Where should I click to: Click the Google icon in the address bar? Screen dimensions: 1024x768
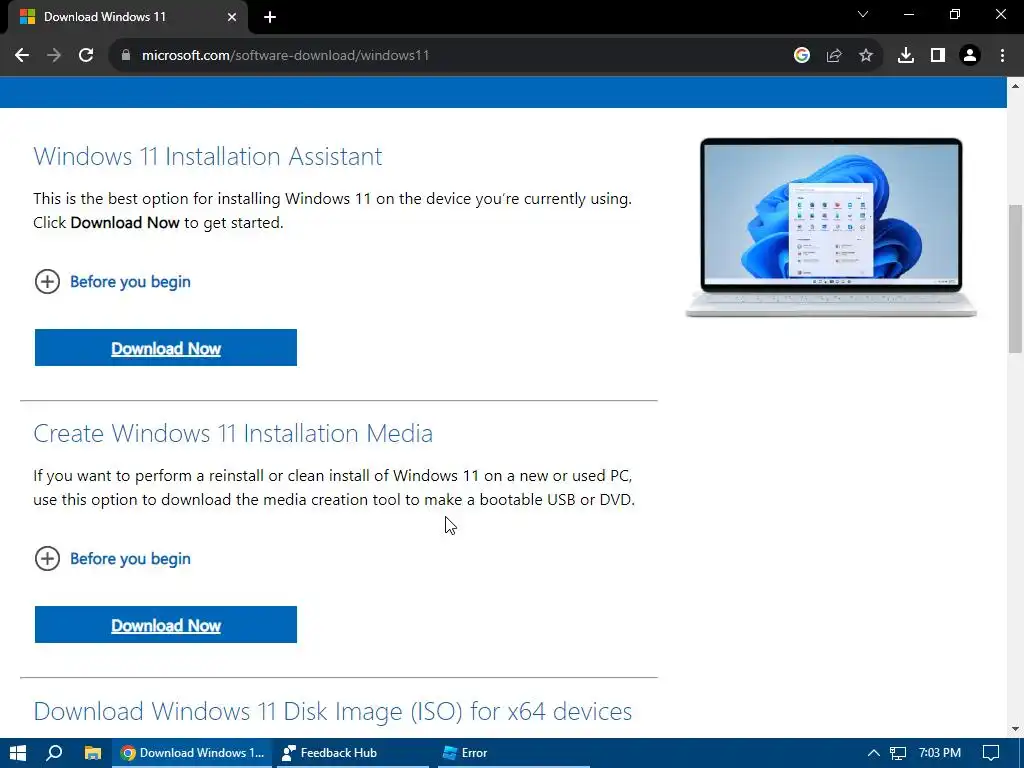click(x=802, y=56)
